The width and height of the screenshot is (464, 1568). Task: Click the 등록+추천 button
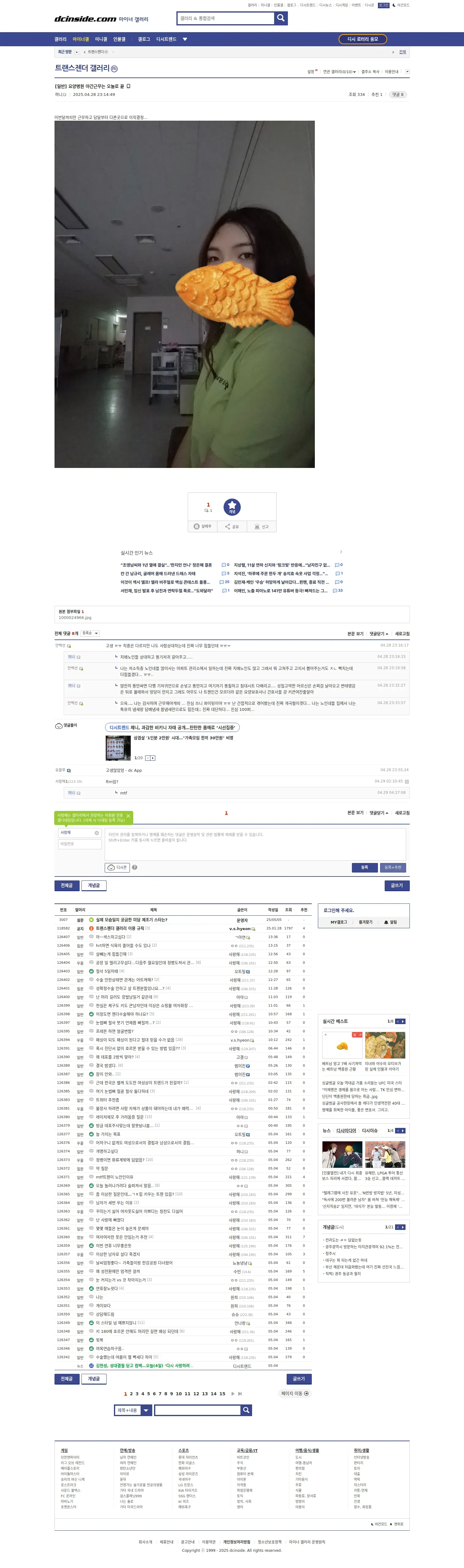[393, 867]
